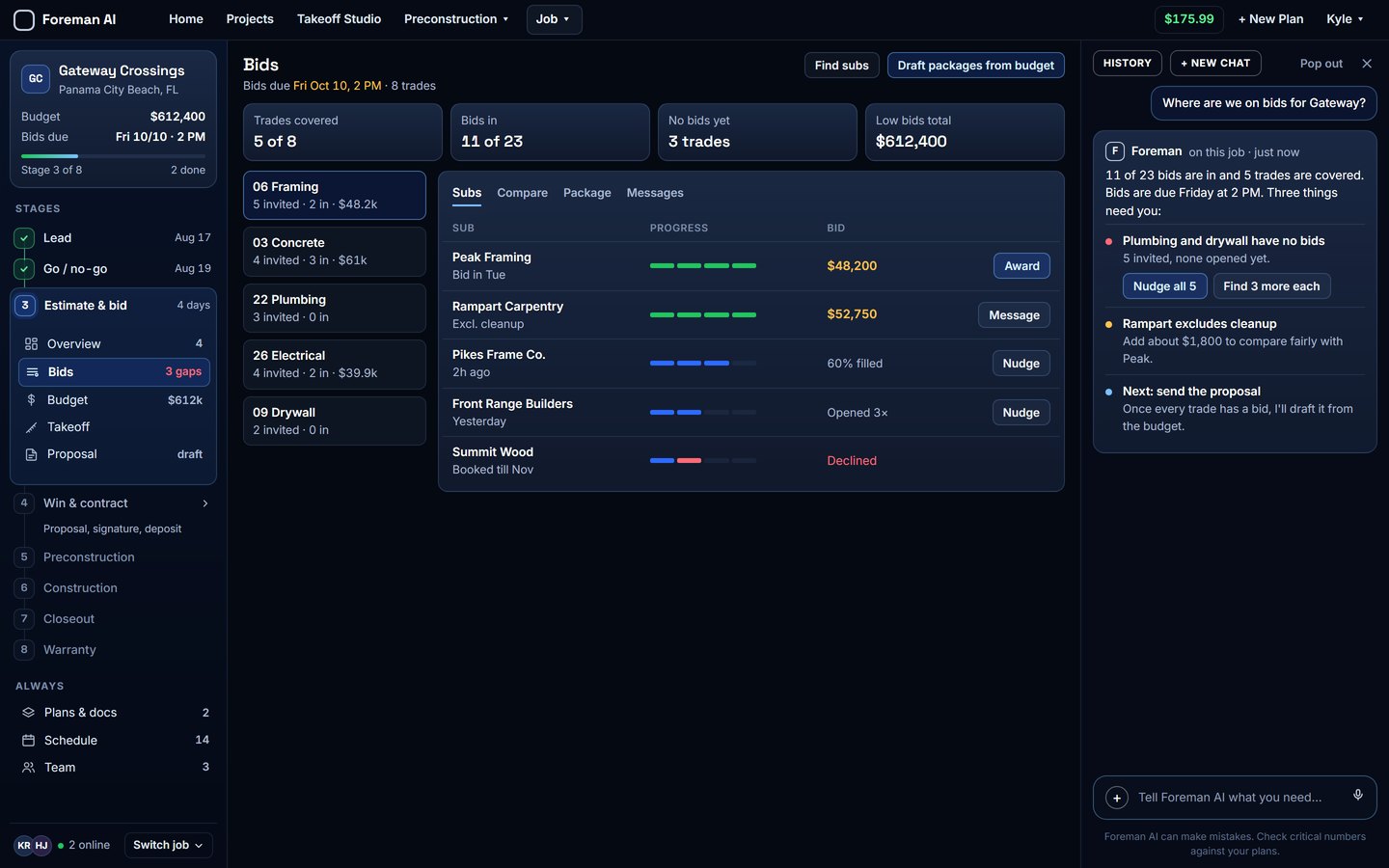Click the Bids list icon in sidebar
This screenshot has width=1389, height=868.
pyautogui.click(x=32, y=372)
